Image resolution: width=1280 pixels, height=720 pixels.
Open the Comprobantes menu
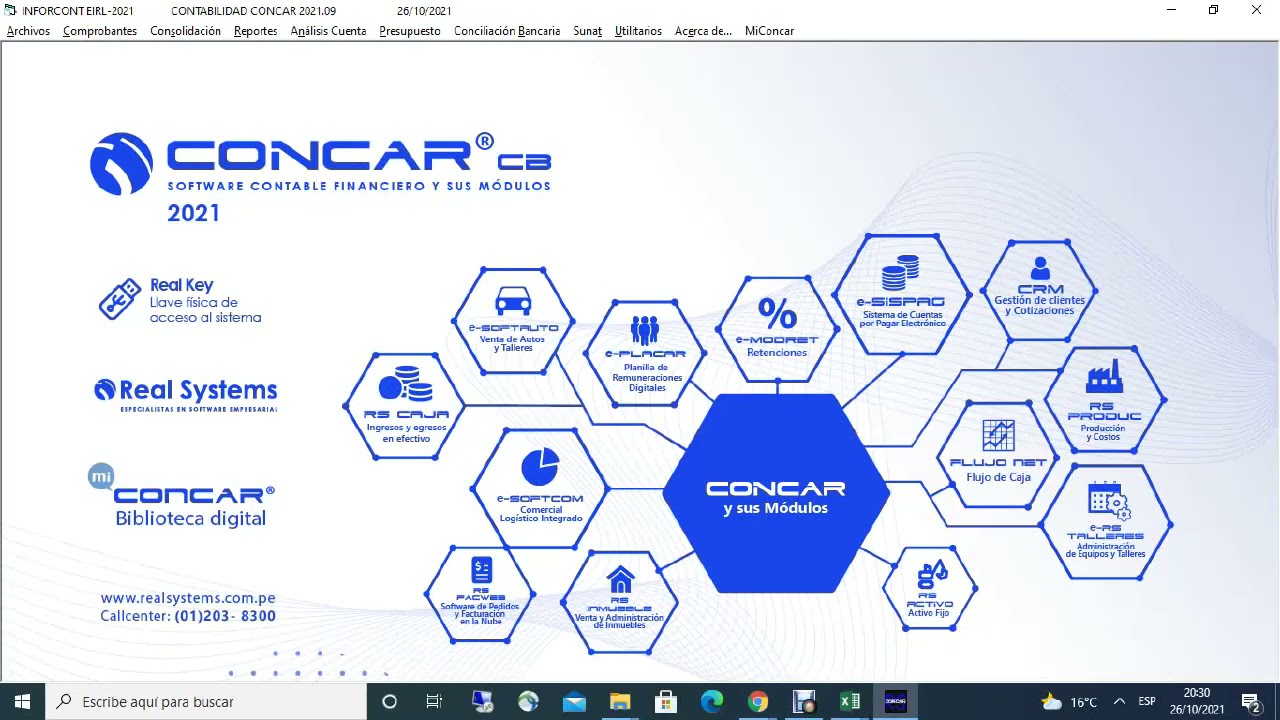(x=100, y=31)
